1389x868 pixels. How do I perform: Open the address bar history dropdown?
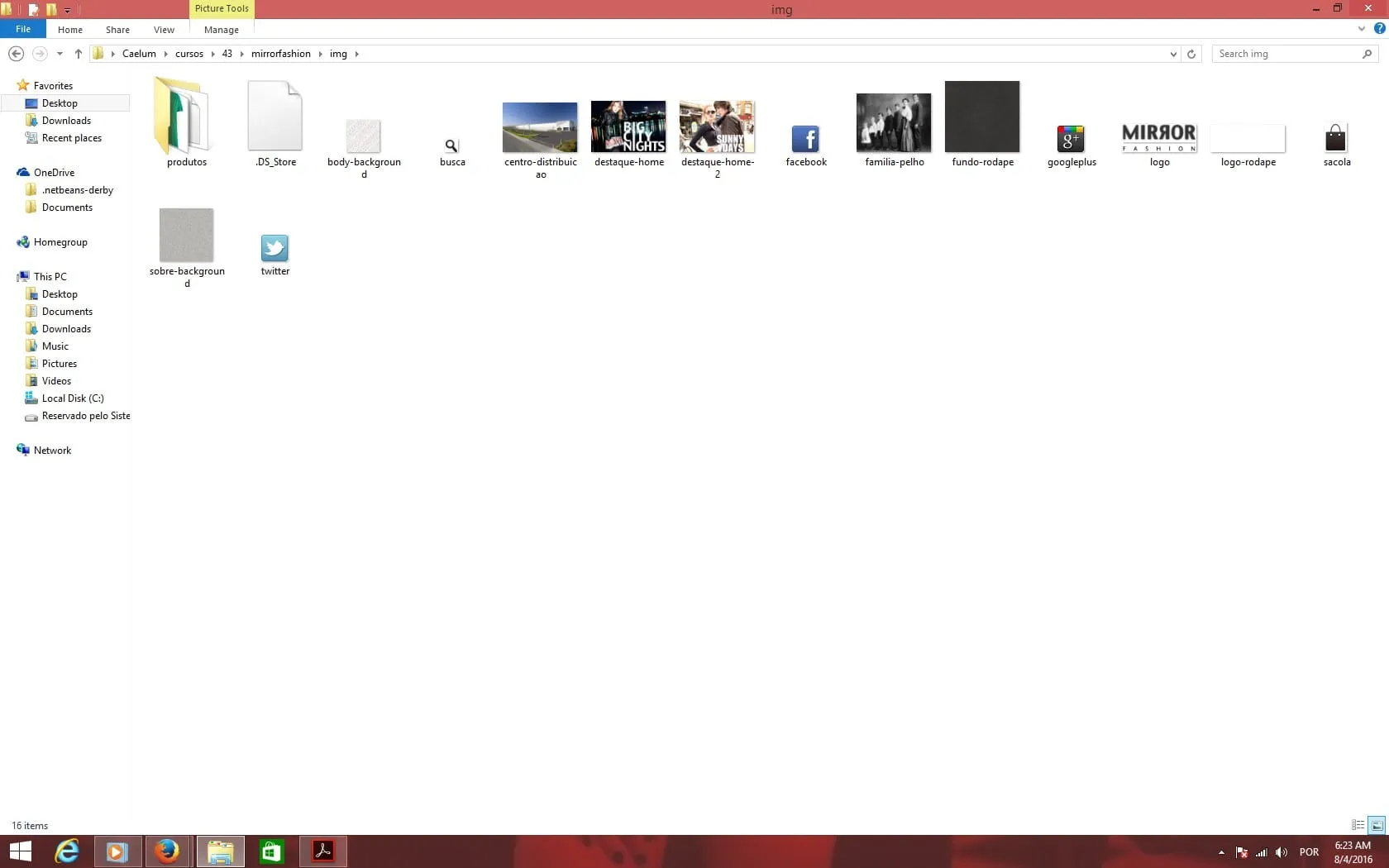1173,54
